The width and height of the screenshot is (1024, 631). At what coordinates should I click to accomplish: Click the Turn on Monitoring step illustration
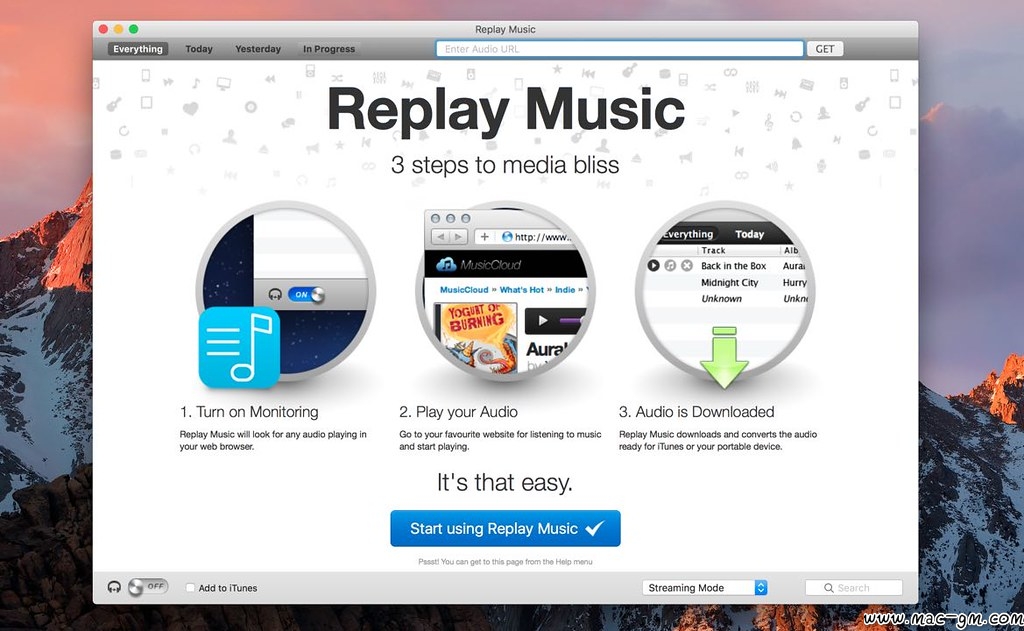pyautogui.click(x=285, y=292)
